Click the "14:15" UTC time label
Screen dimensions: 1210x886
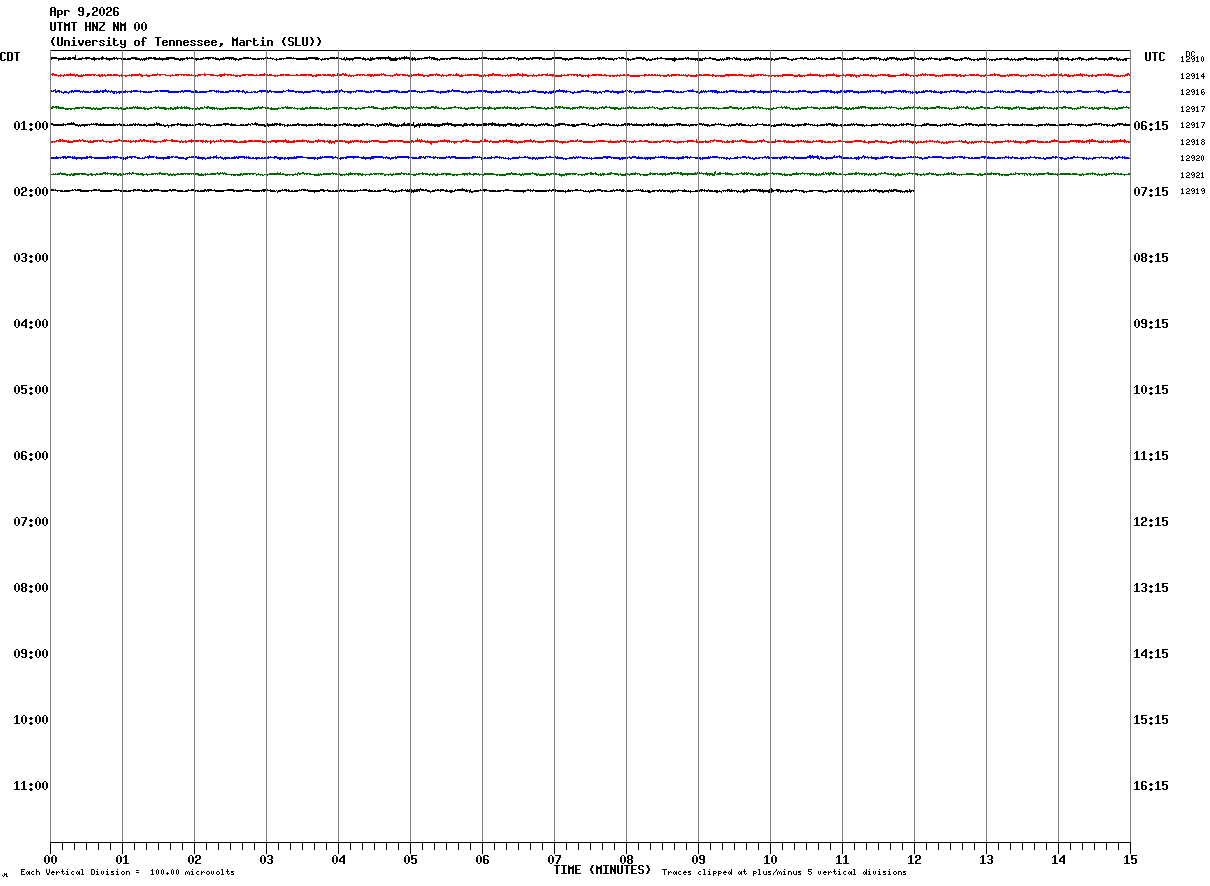(x=1151, y=654)
